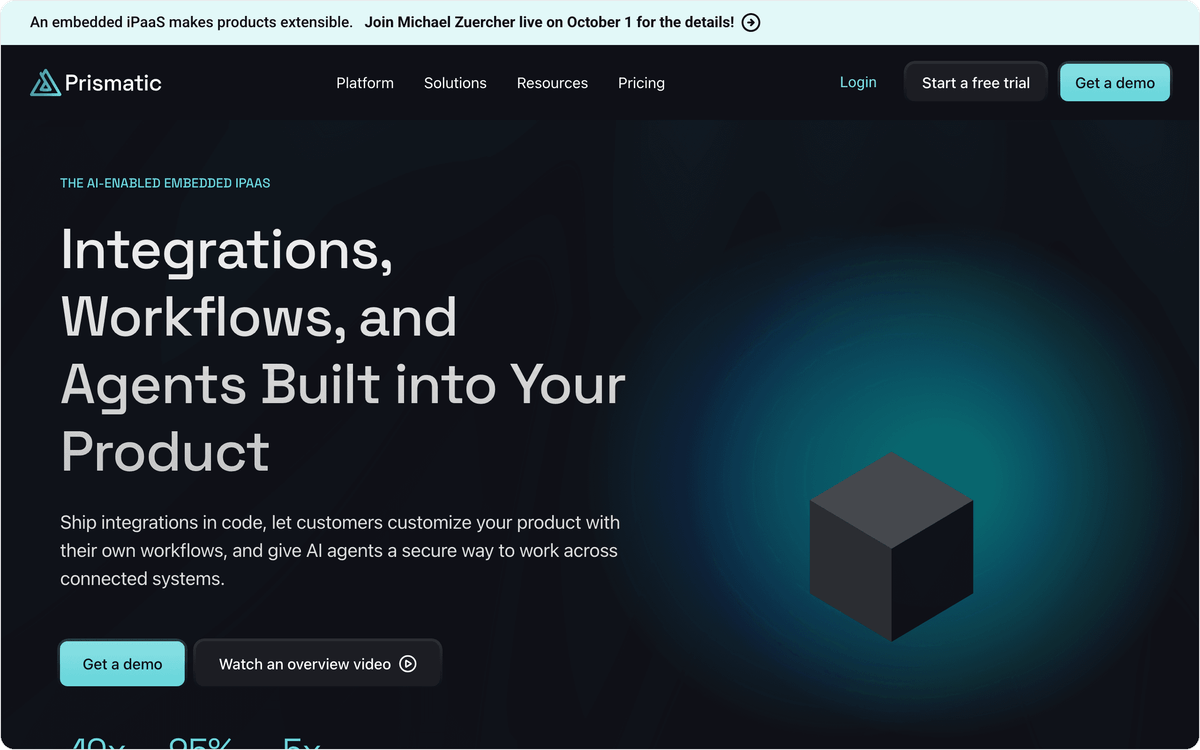Click Get a demo in the header
The height and width of the screenshot is (750, 1200).
coord(1115,83)
